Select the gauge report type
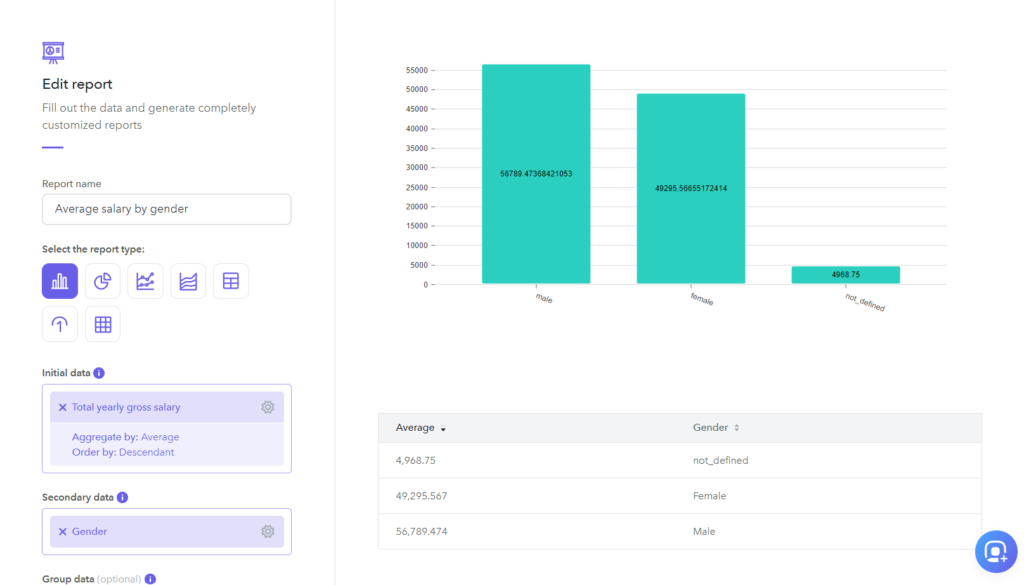Screen dimensions: 1024x585 tap(59, 323)
